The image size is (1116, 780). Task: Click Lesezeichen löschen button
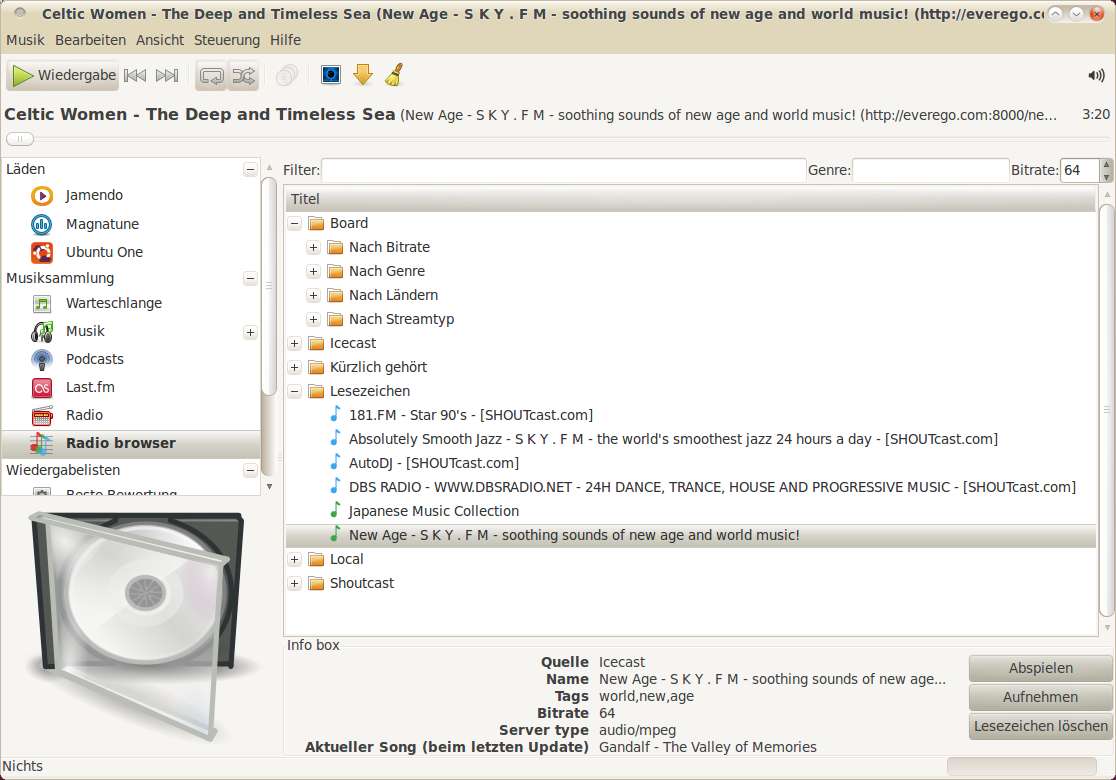[x=1041, y=727]
